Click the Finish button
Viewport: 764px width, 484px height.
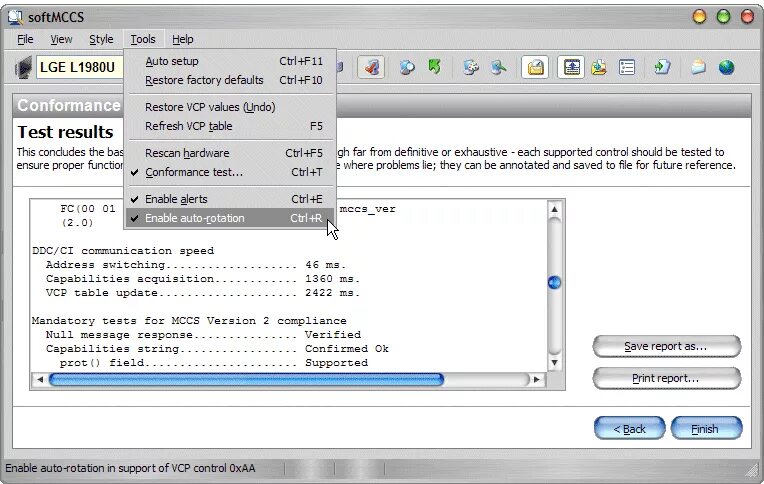(706, 429)
